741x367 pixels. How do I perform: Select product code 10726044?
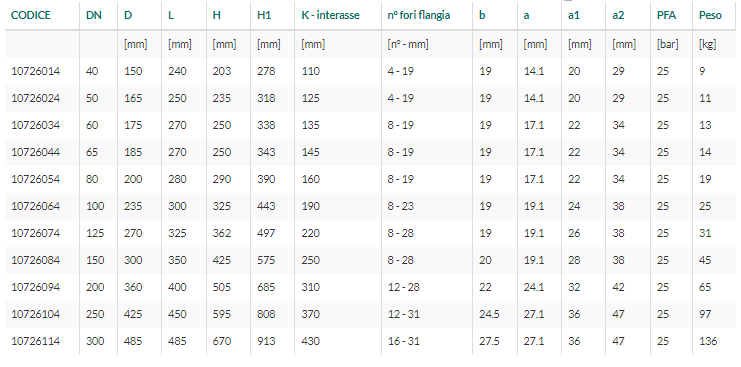[35, 153]
